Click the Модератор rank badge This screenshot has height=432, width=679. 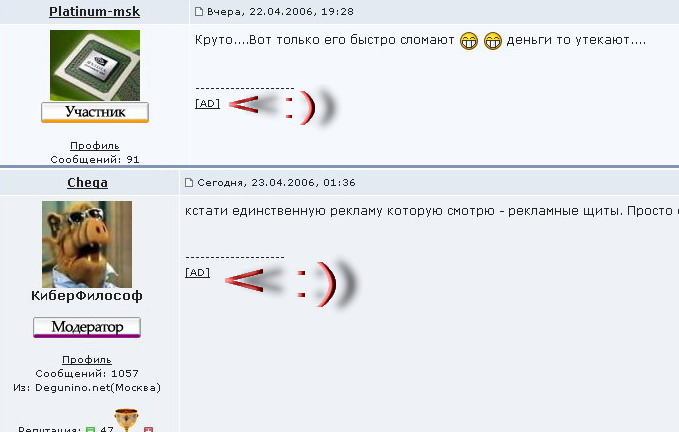(87, 327)
